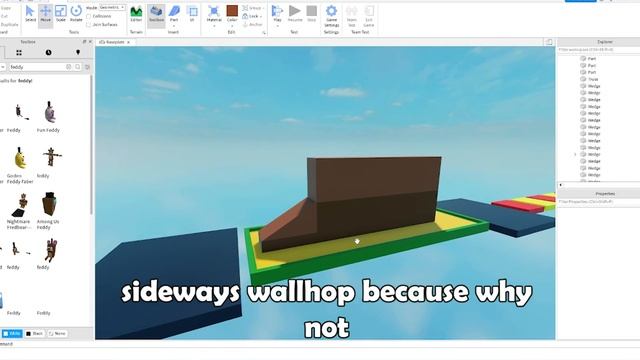This screenshot has width=640, height=360.
Task: Enable the Collisions checkbox
Action: point(89,16)
